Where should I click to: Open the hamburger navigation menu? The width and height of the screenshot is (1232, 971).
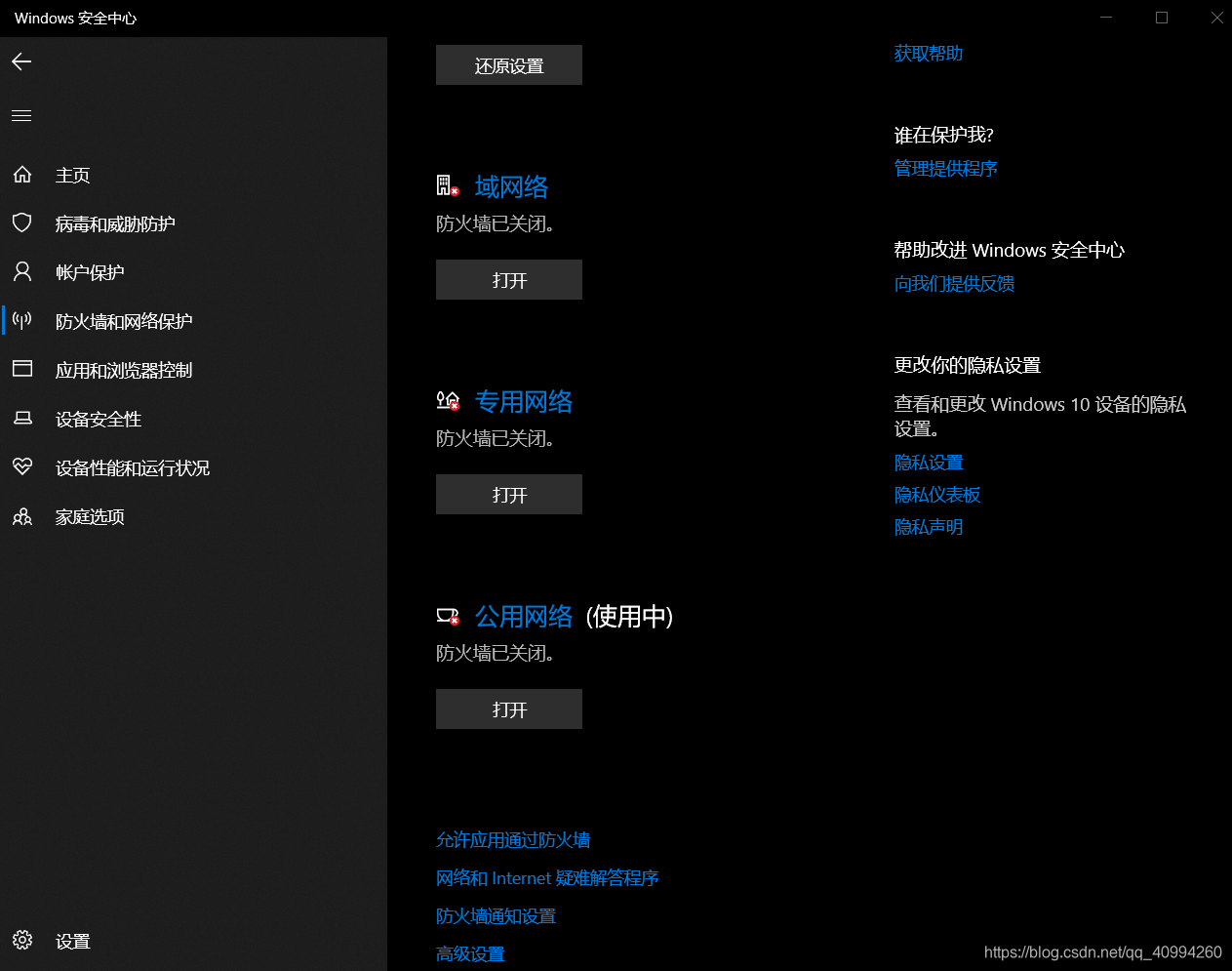21,116
